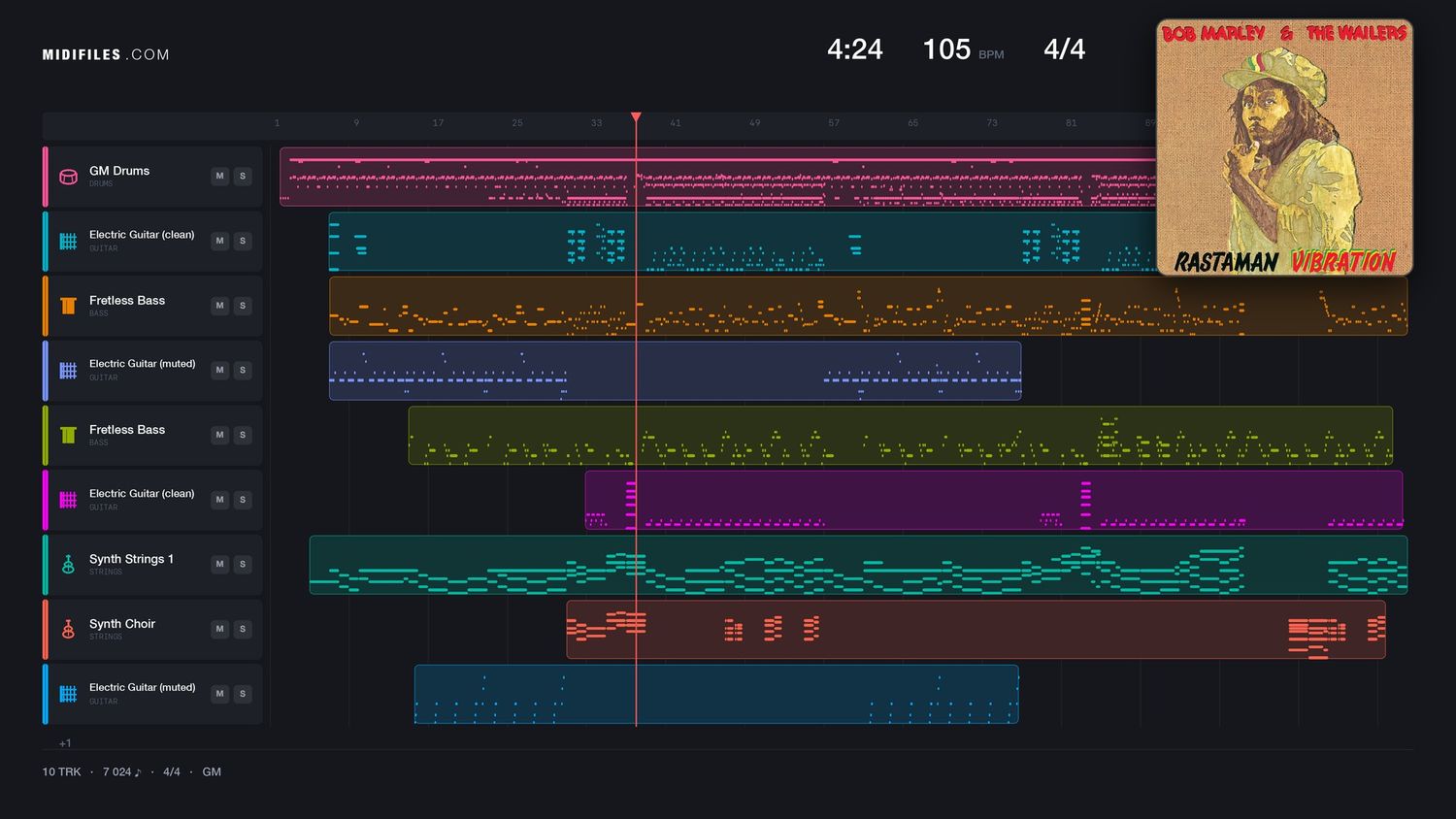The image size is (1456, 819).
Task: Click the red playhead marker on the ruler
Action: (636, 117)
